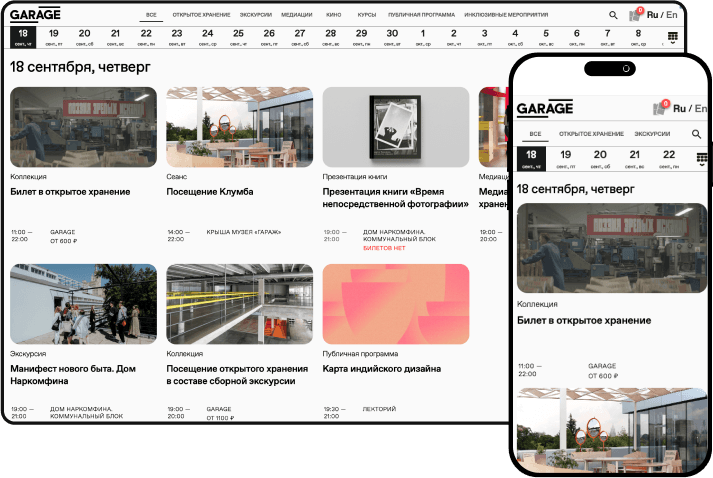Screen dimensions: 713x478
Task: Select the Открытое хранение tab in desktop menu
Action: tap(201, 16)
